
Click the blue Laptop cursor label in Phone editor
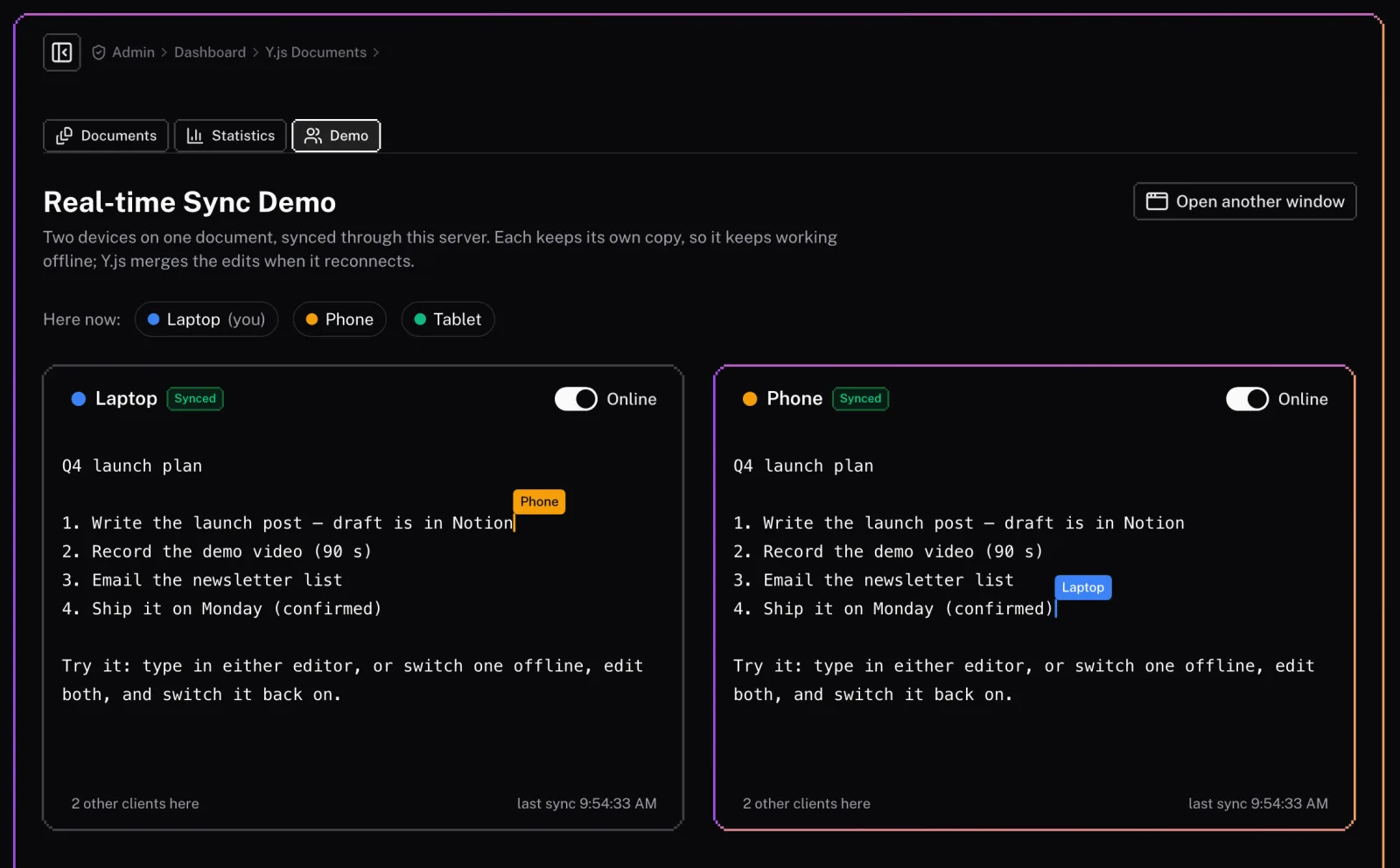(1083, 587)
